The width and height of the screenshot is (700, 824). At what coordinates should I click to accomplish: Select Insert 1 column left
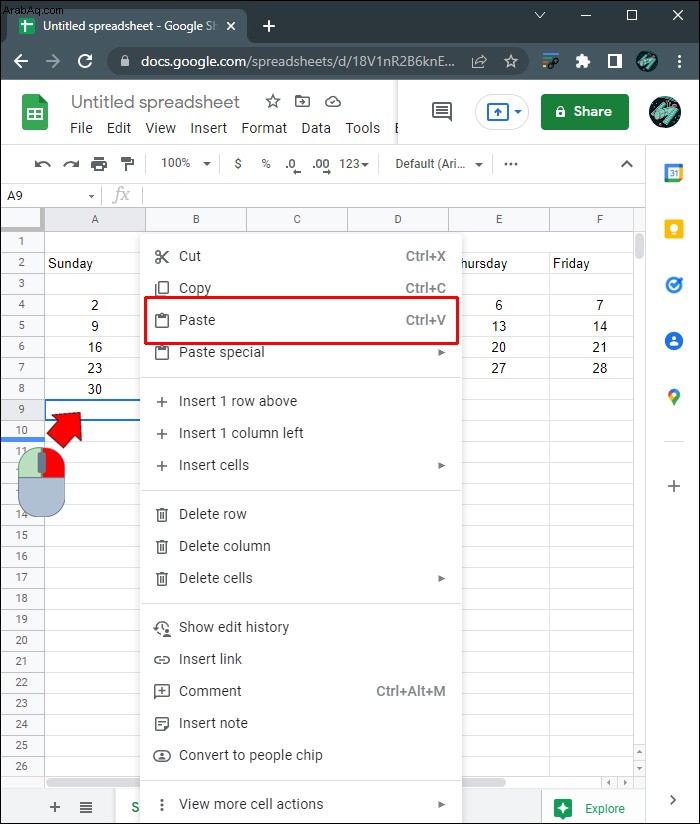pos(301,433)
